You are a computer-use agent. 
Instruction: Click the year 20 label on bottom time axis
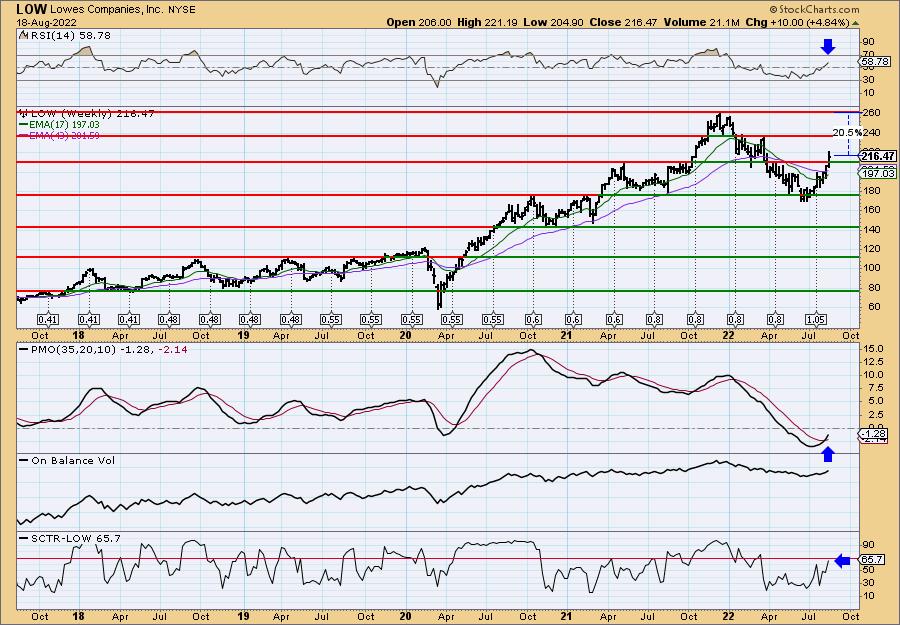point(405,616)
